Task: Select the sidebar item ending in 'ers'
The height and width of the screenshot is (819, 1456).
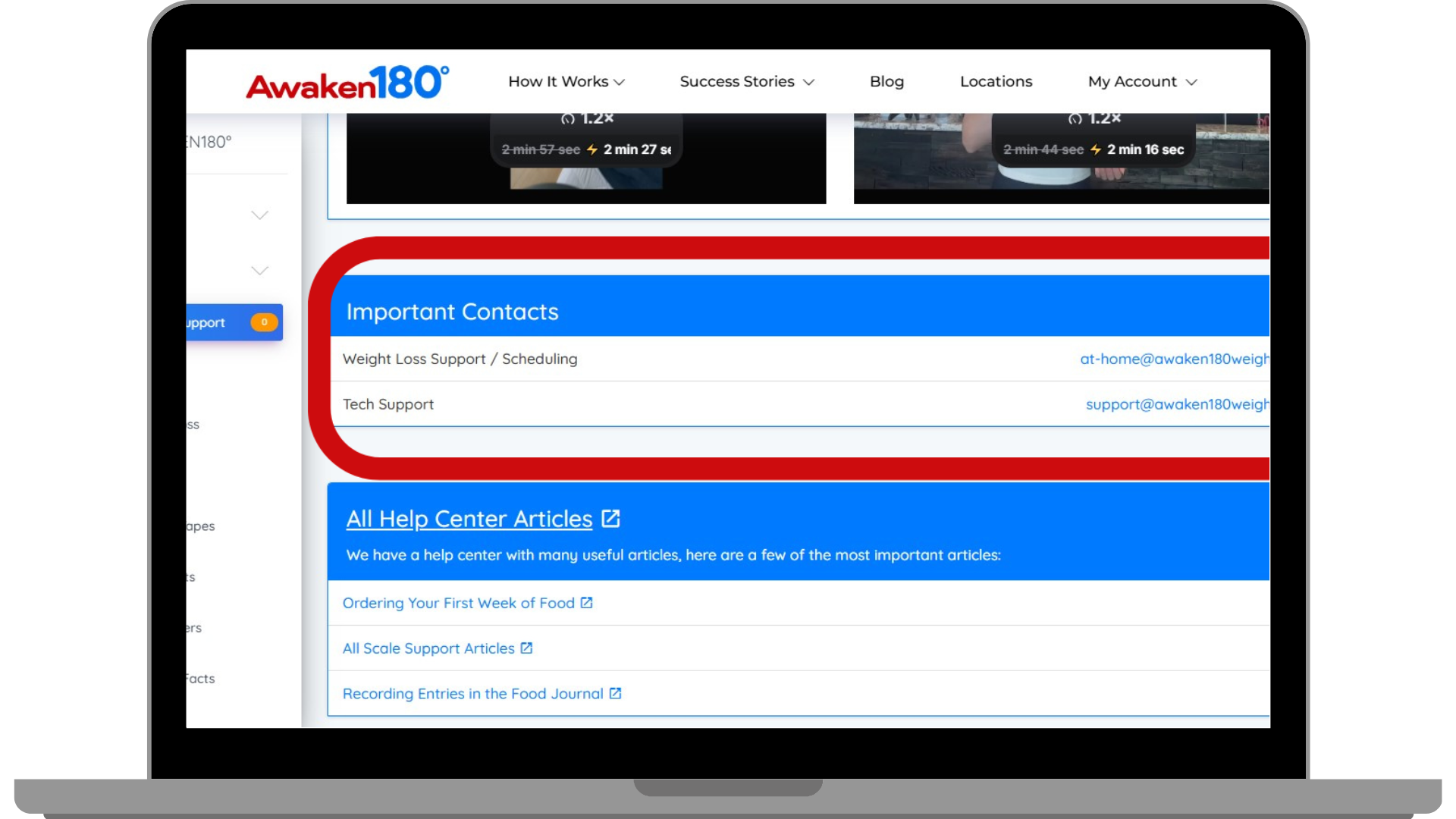Action: coord(194,628)
